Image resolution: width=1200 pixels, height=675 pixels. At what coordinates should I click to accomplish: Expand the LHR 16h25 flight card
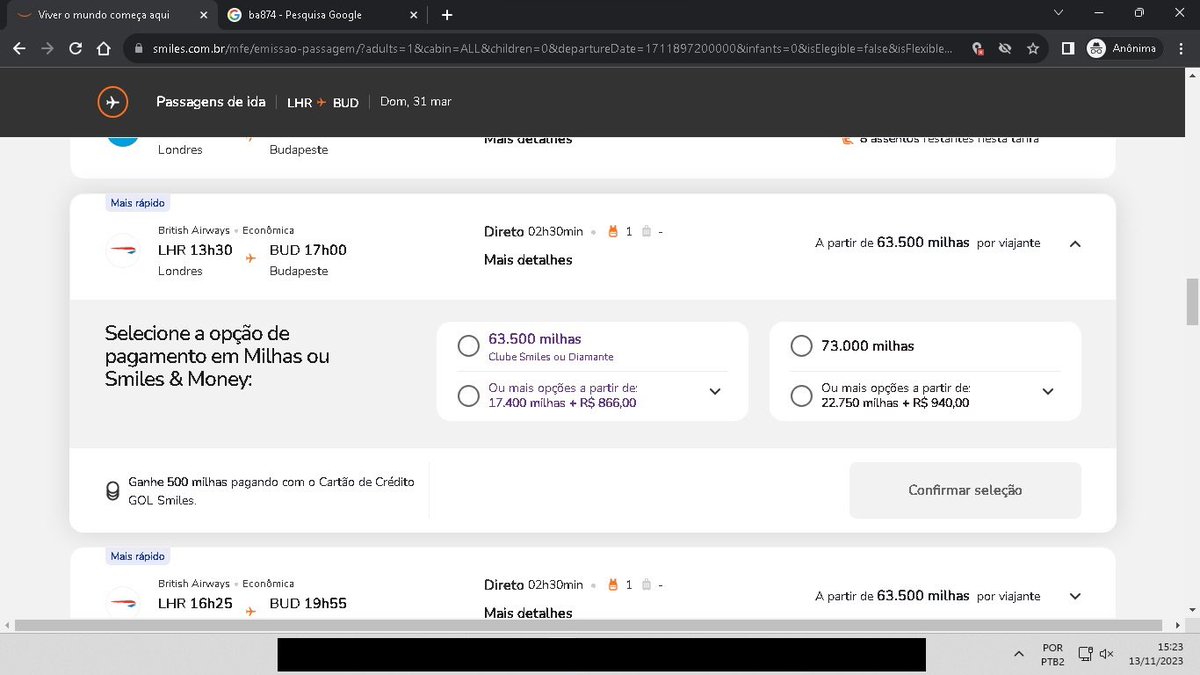pyautogui.click(x=1075, y=596)
